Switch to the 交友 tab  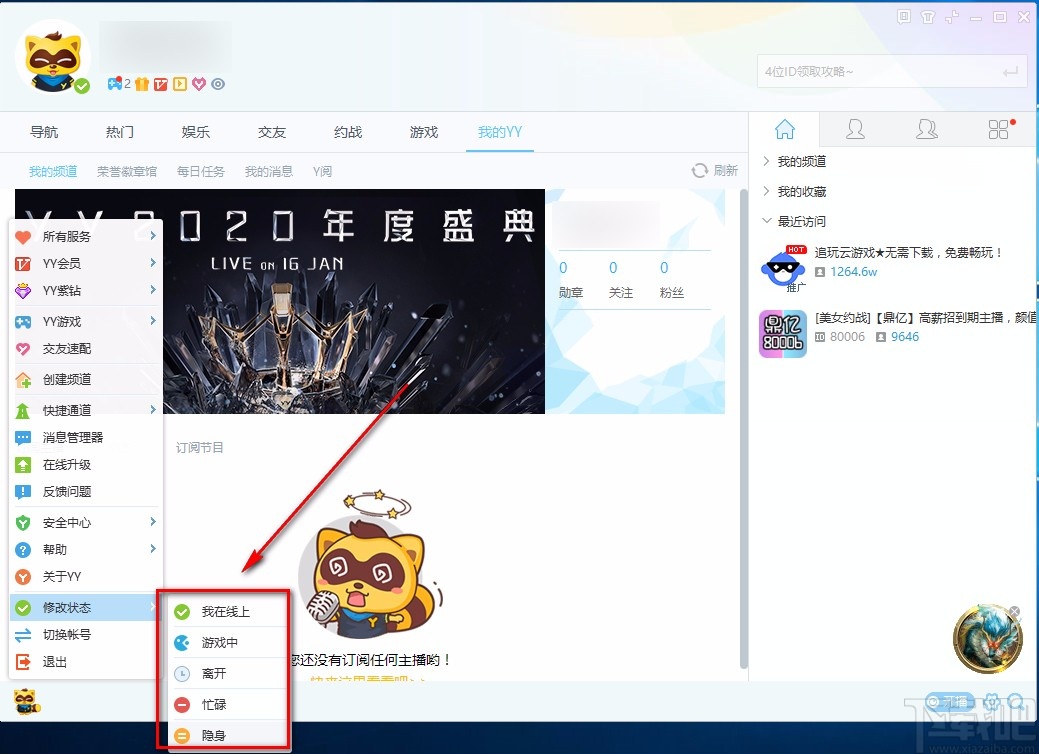click(272, 132)
